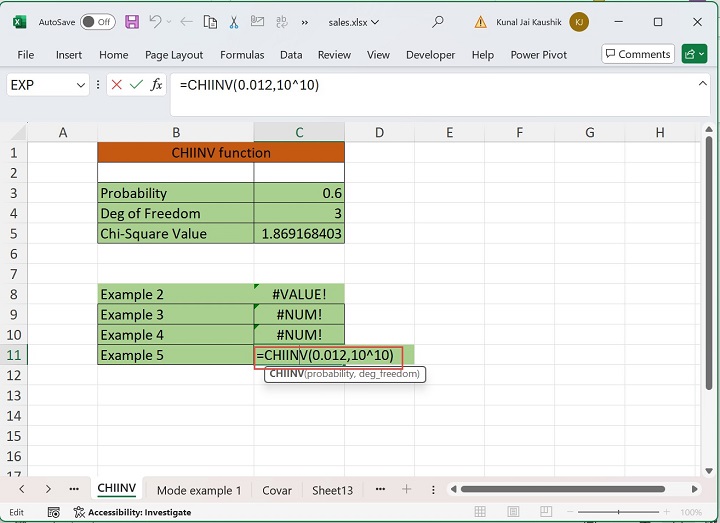Click the Example 5 label cell
The image size is (720, 523).
coord(175,355)
